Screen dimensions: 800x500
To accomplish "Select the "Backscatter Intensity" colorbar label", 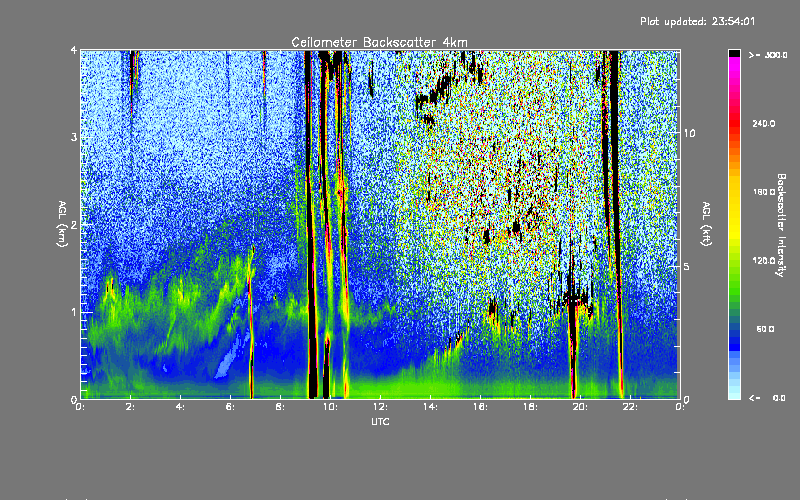I will coord(781,225).
